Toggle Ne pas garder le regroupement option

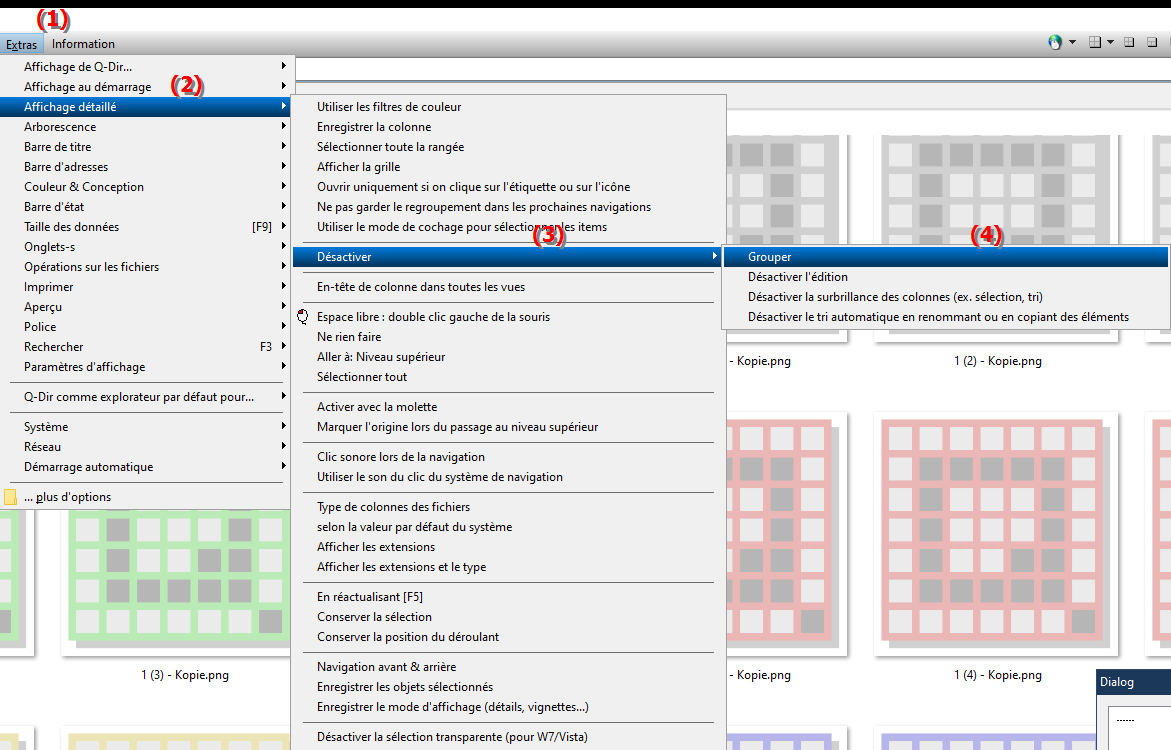[507, 208]
